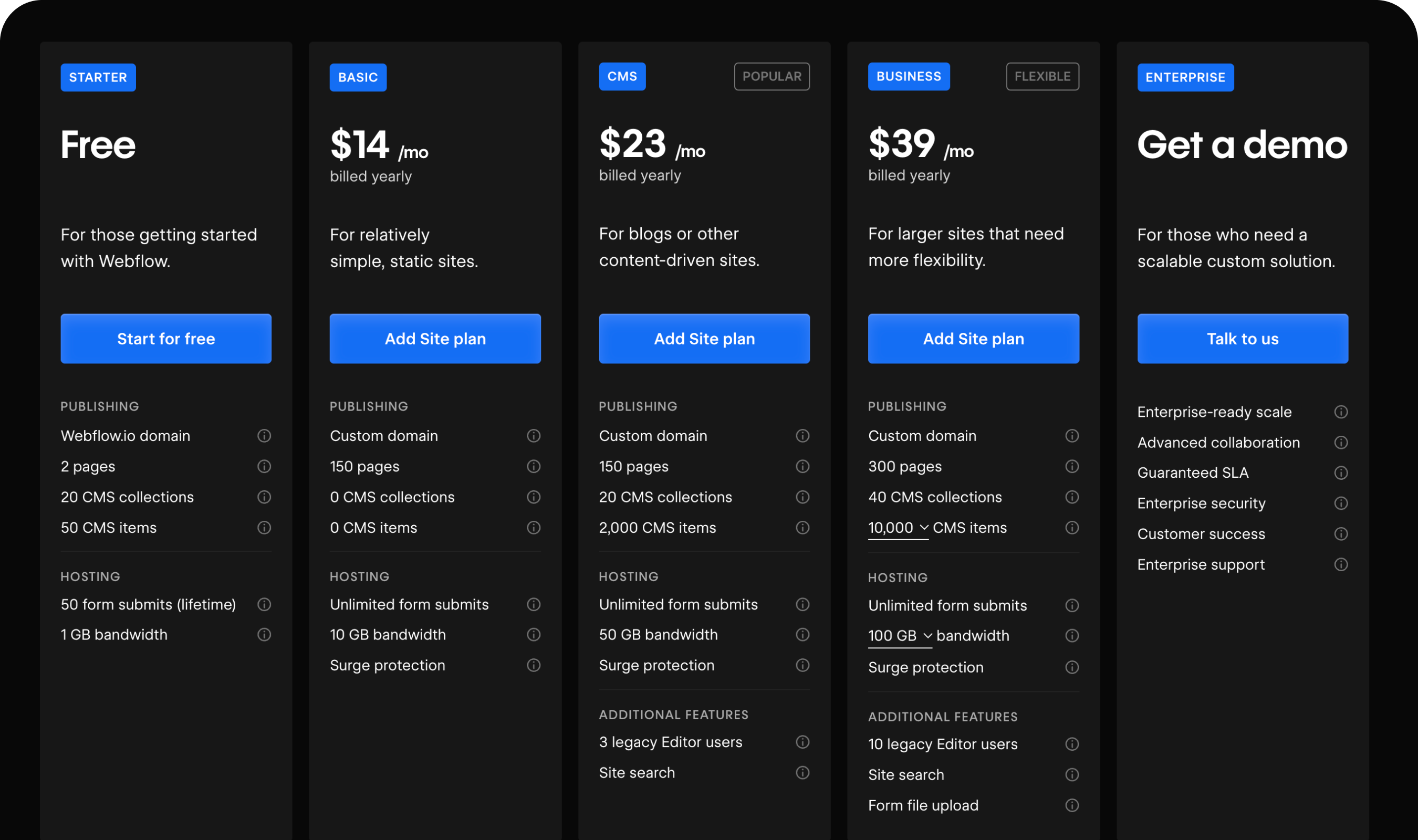This screenshot has width=1418, height=840.
Task: Open the Webflow.io domain info tooltip
Action: click(264, 436)
